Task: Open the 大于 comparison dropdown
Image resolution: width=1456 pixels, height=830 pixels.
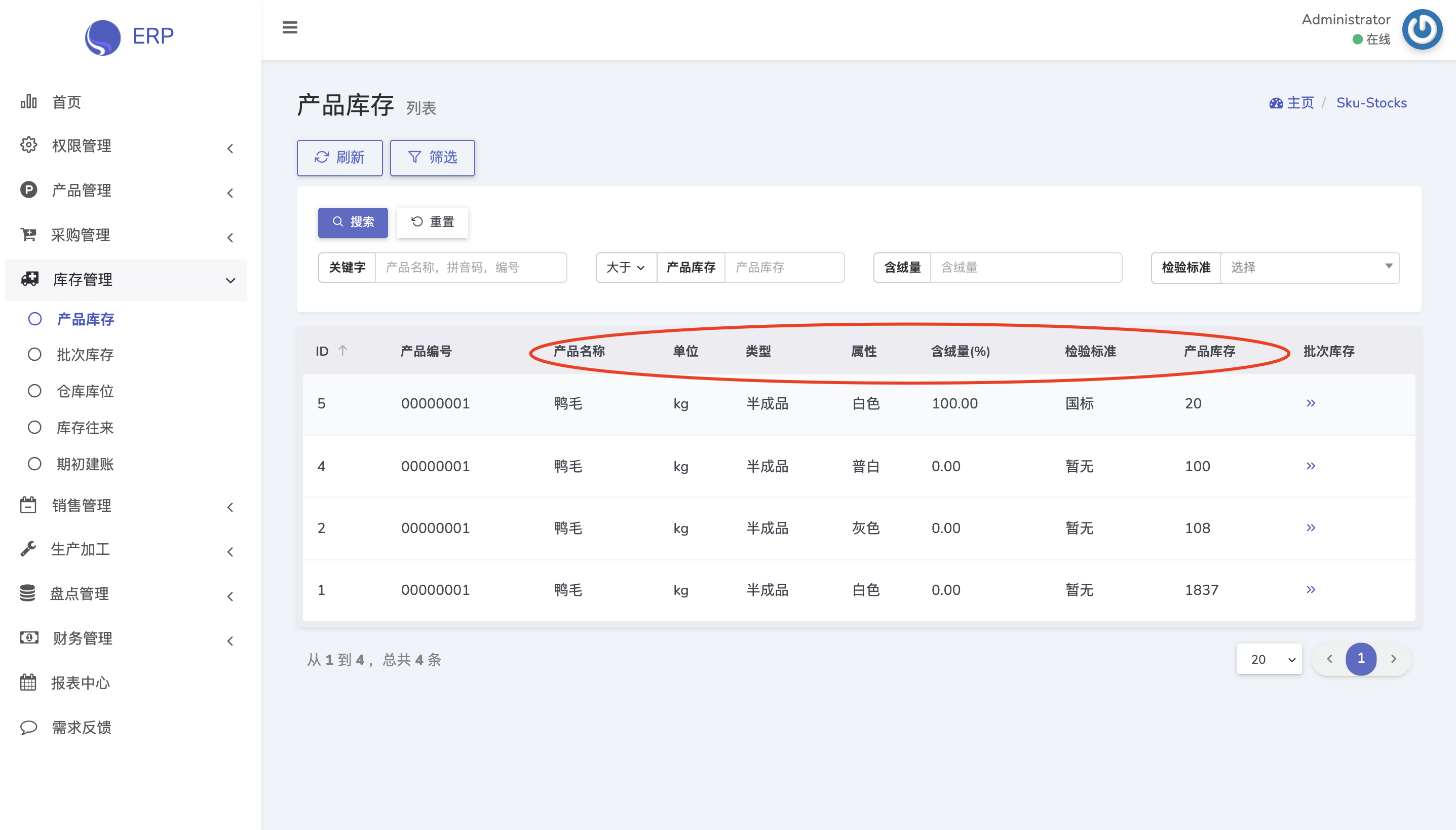Action: pyautogui.click(x=625, y=268)
